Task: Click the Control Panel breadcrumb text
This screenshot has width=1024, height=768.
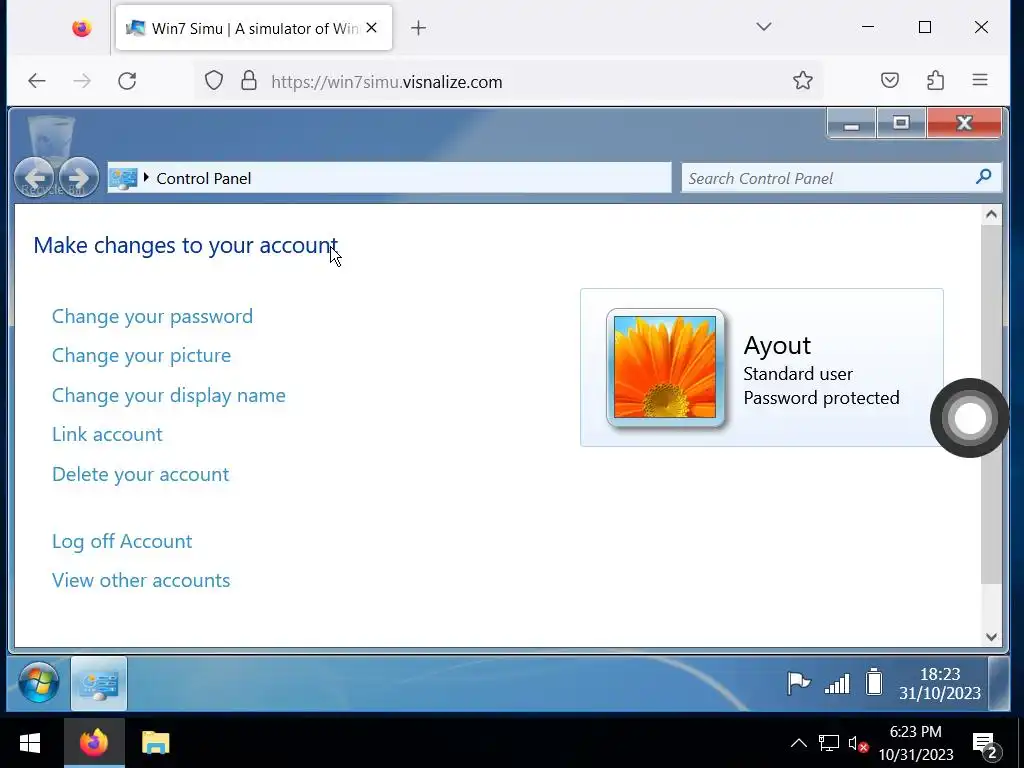Action: 204,178
